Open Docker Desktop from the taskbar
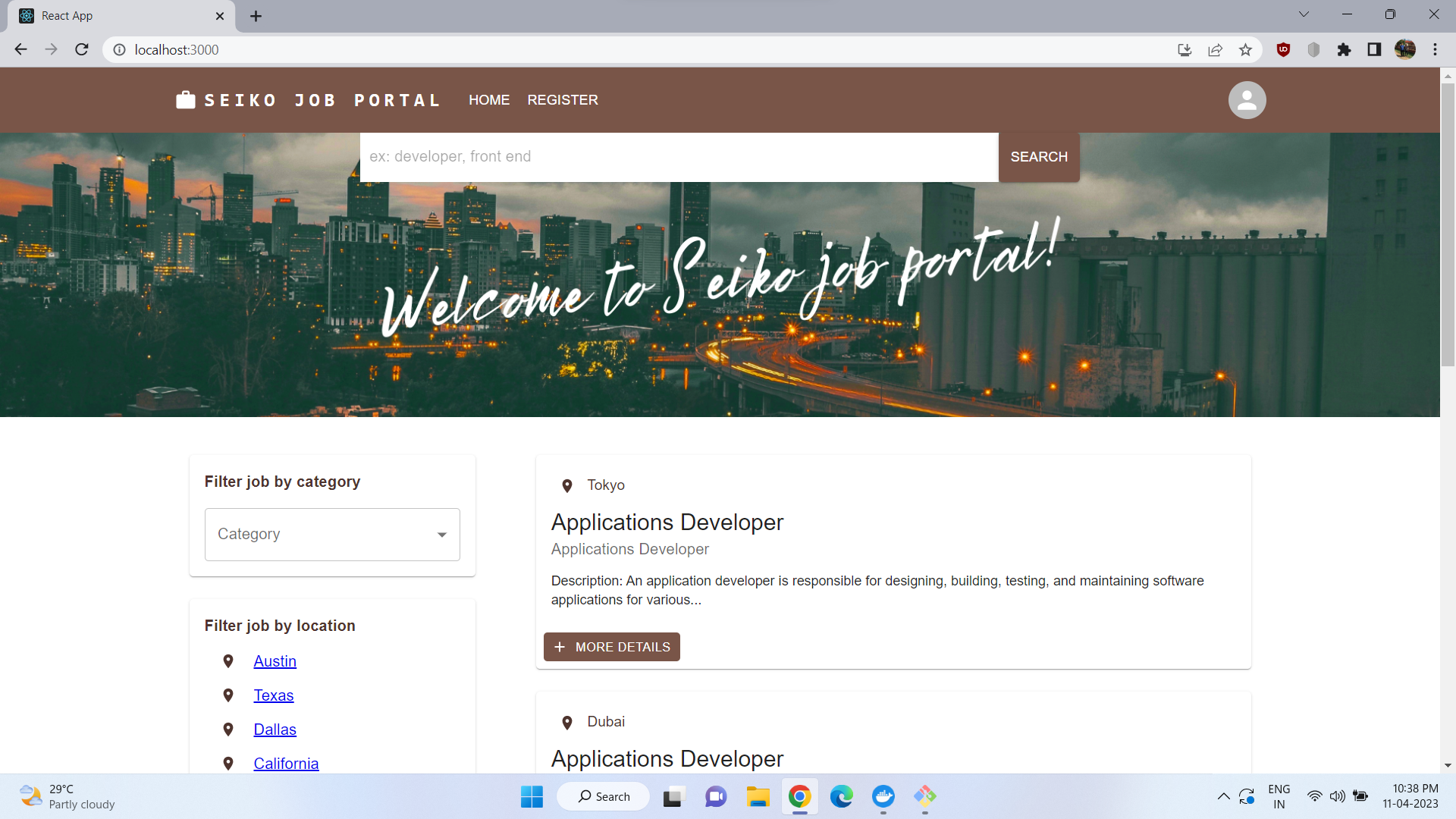The height and width of the screenshot is (819, 1456). (x=884, y=796)
